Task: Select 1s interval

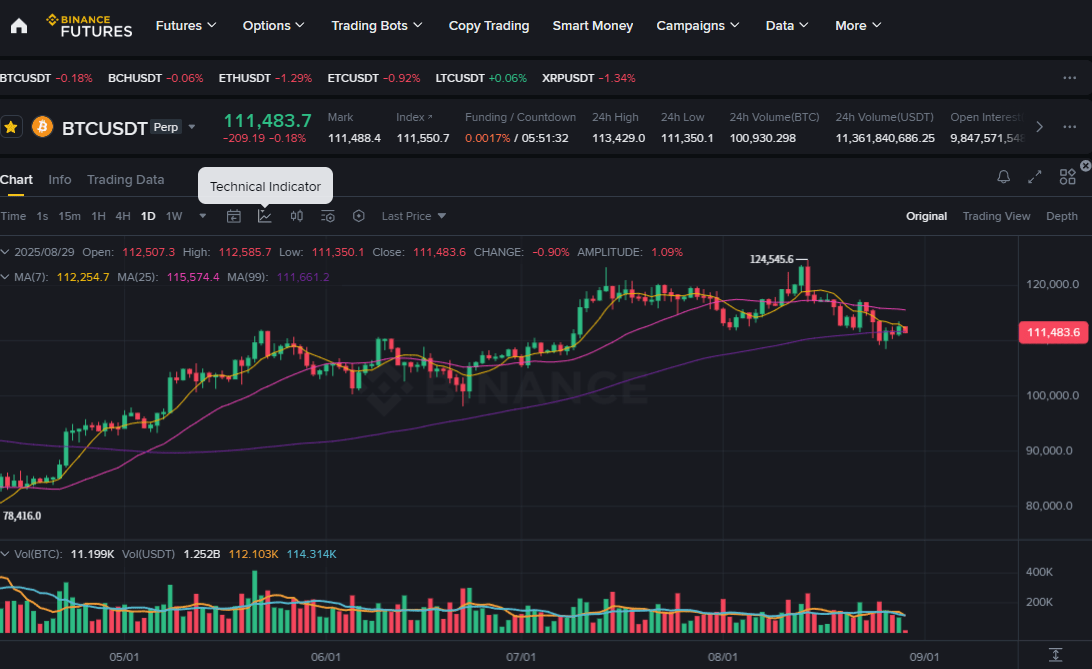Action: 42,217
